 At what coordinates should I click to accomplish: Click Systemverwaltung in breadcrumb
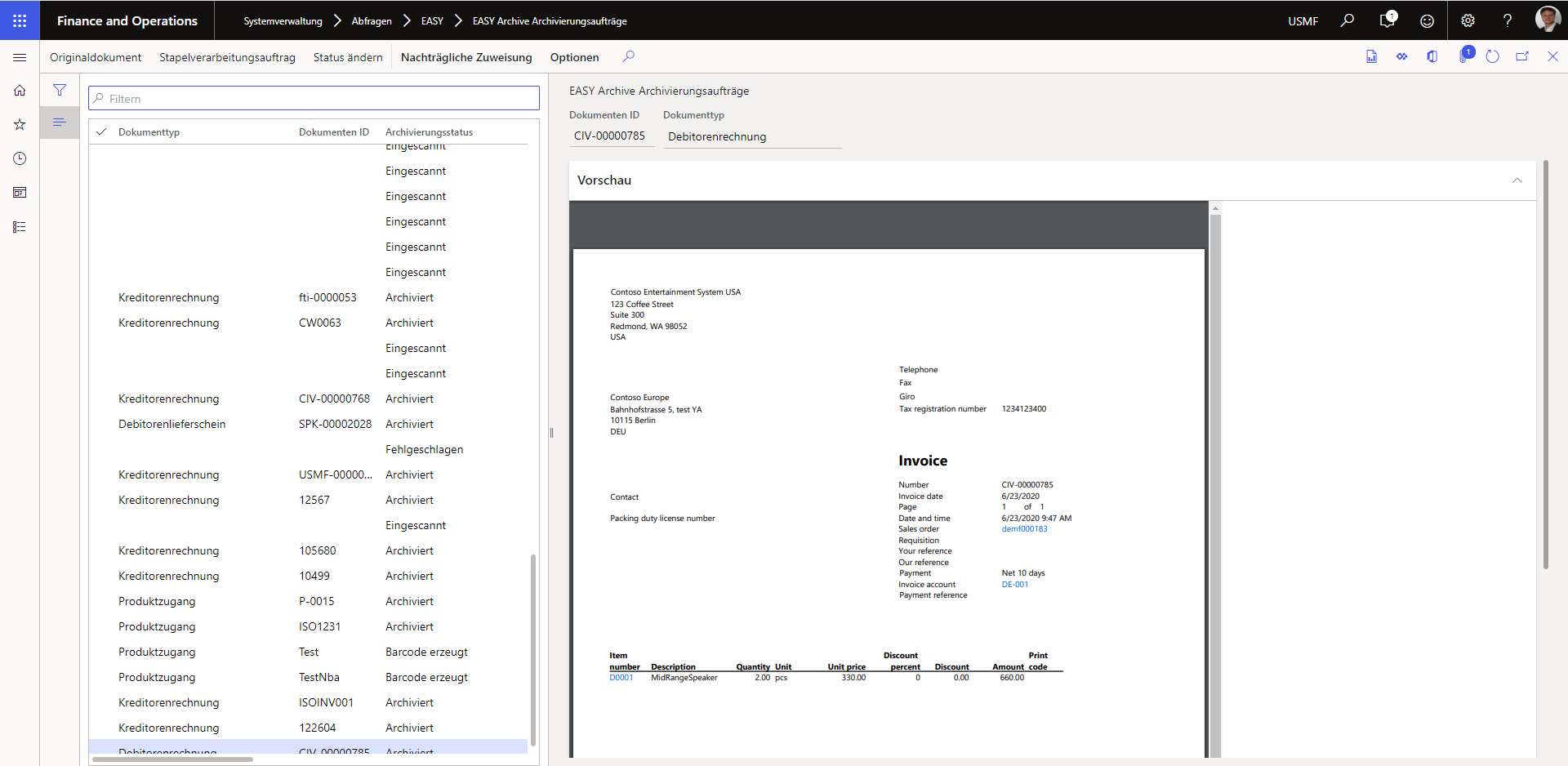(x=283, y=21)
